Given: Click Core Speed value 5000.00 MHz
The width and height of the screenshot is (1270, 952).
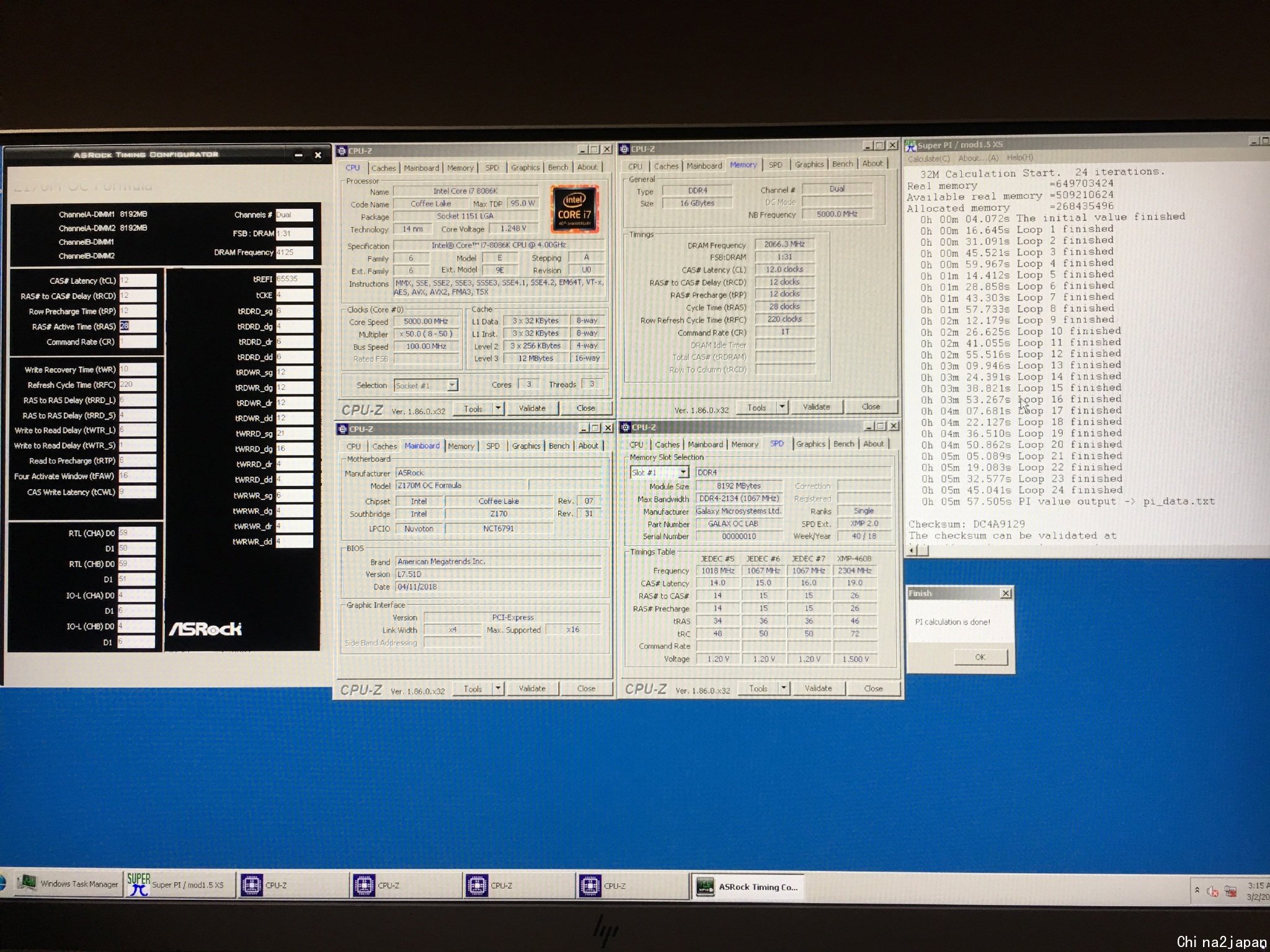Looking at the screenshot, I should tap(425, 322).
